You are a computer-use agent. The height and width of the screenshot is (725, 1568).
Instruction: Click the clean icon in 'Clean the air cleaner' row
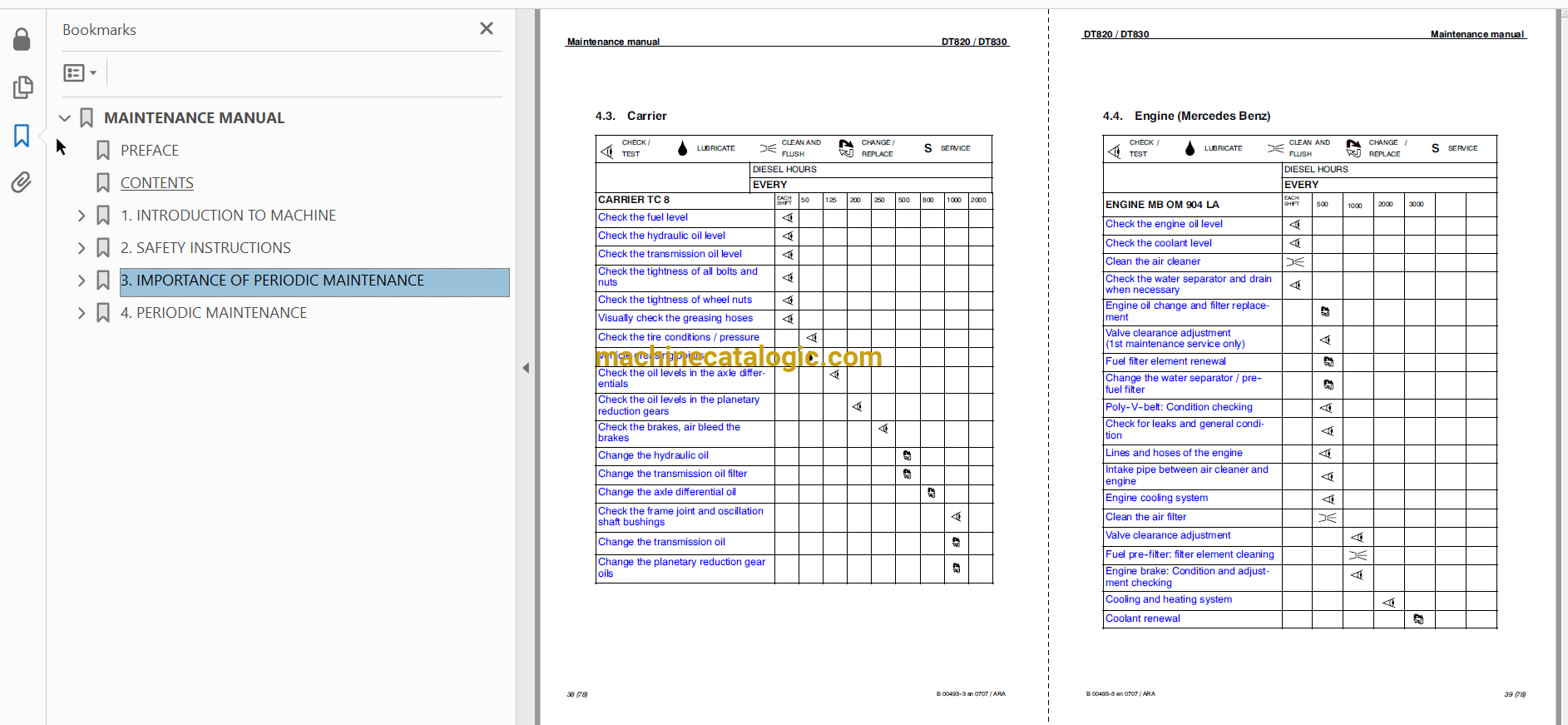tap(1295, 261)
